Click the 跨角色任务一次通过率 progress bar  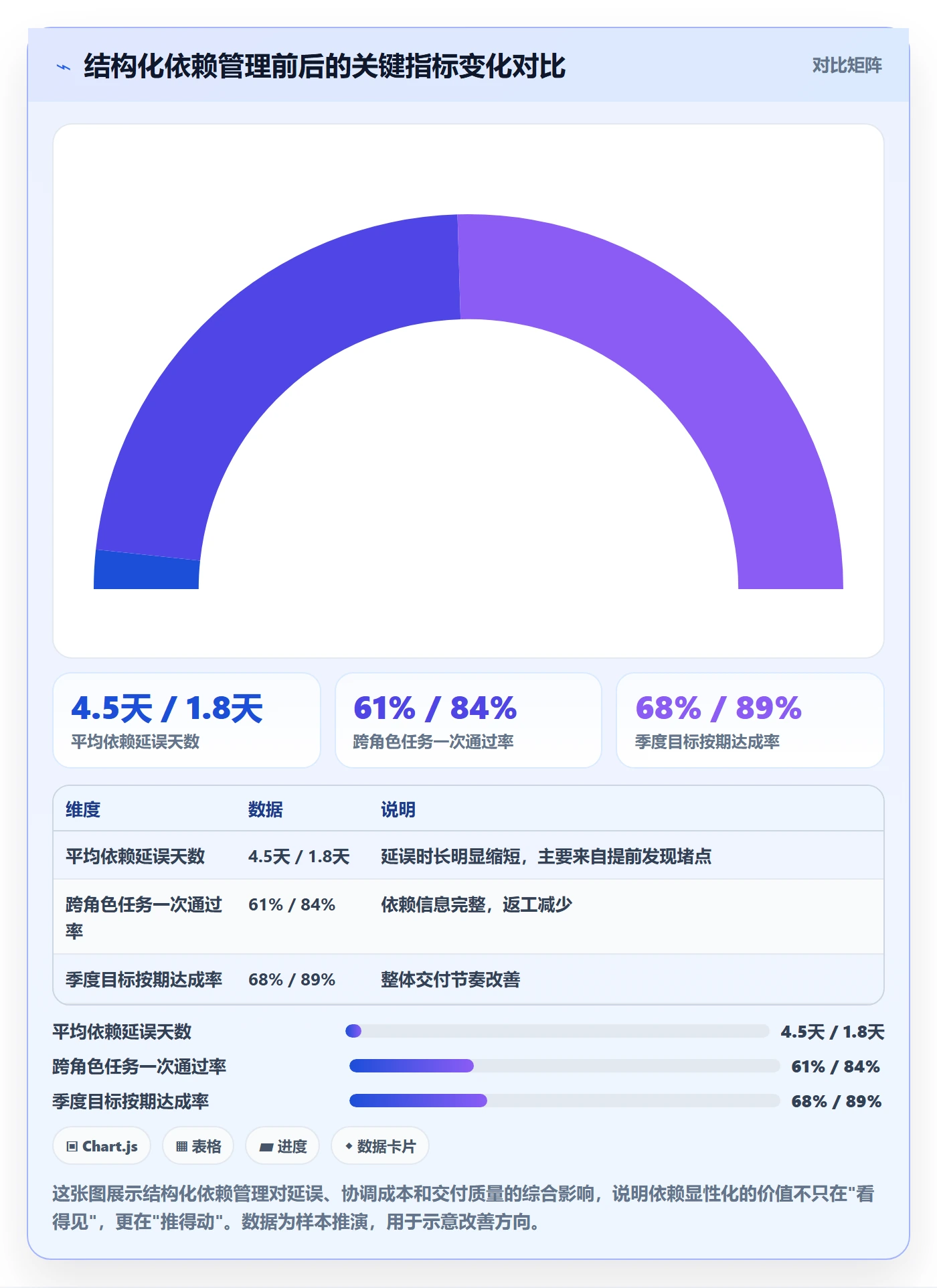point(565,1066)
